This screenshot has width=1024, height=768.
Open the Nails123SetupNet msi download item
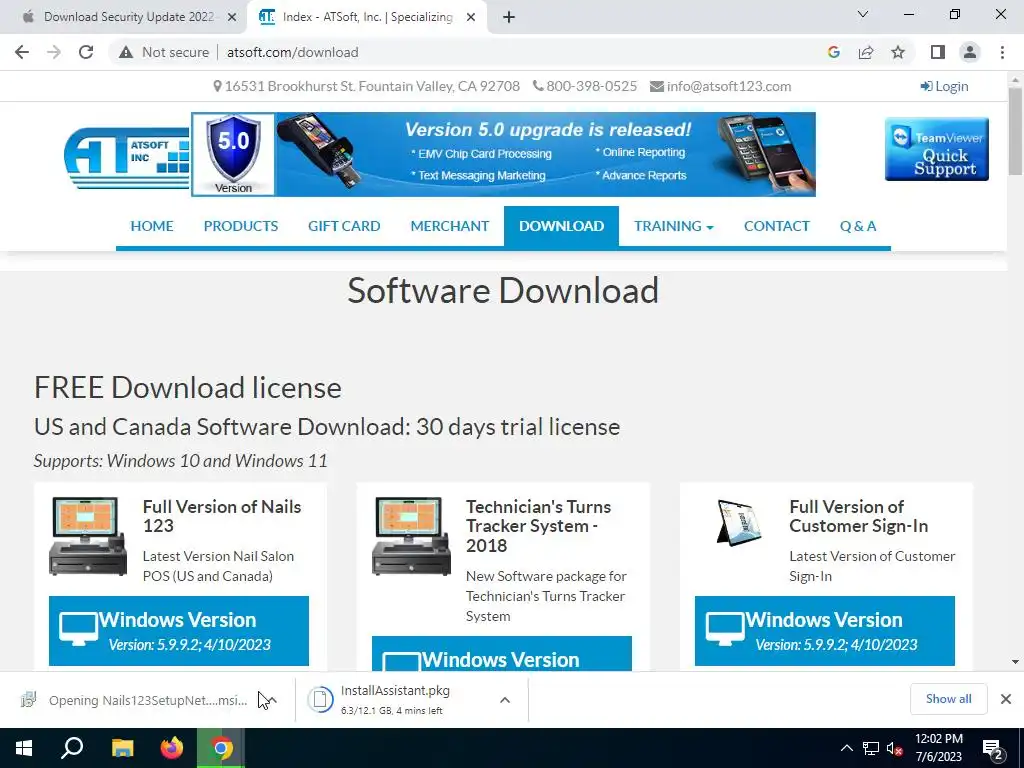(x=134, y=700)
